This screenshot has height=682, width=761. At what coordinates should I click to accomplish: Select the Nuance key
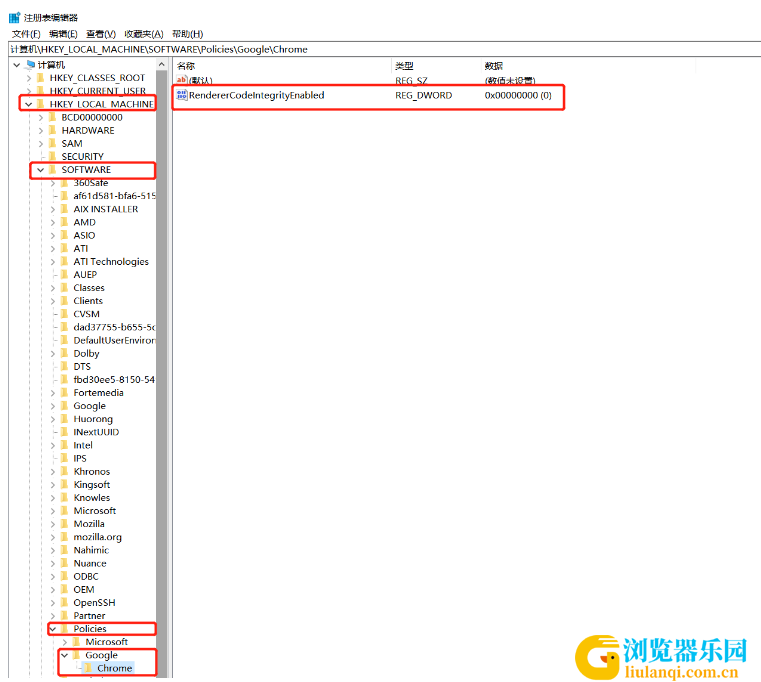[90, 564]
